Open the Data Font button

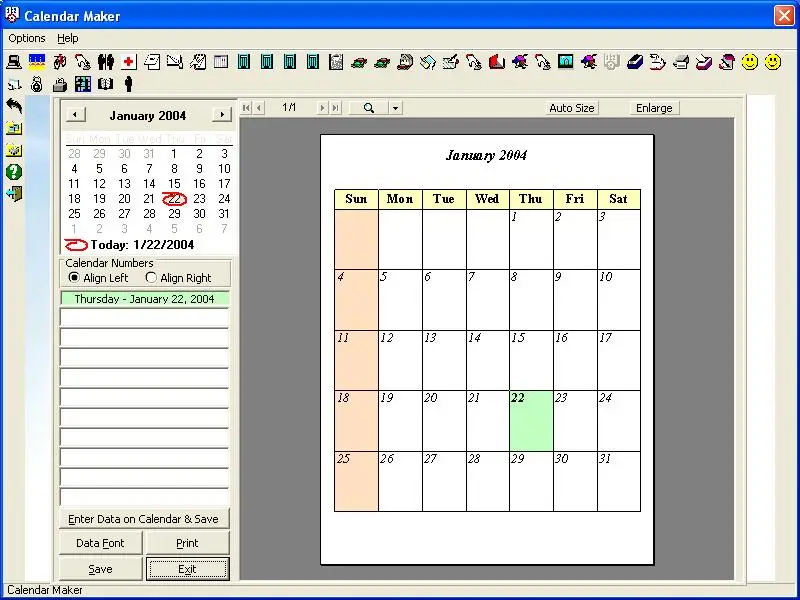tap(101, 543)
